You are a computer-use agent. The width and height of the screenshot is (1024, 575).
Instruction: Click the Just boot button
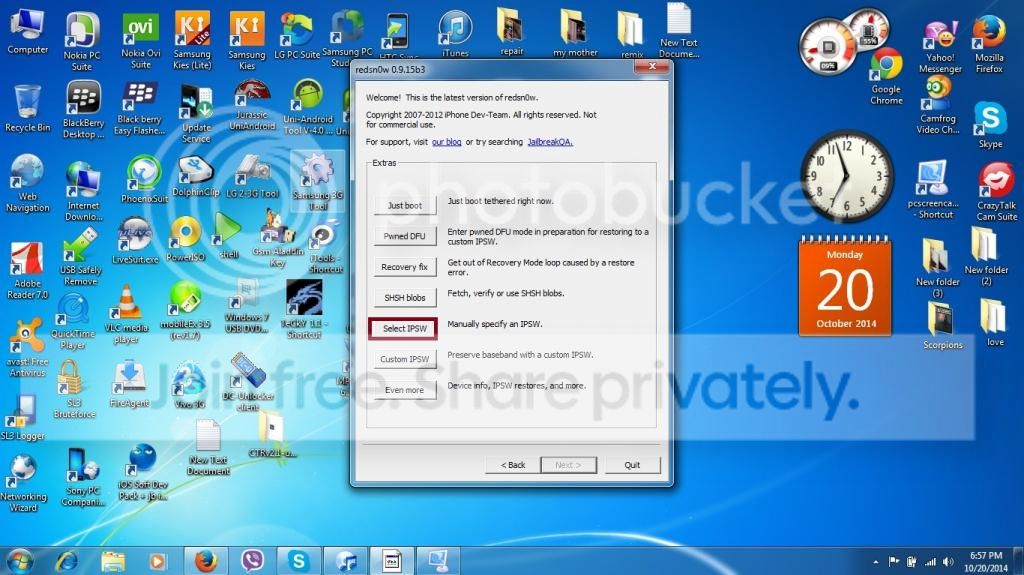[405, 206]
